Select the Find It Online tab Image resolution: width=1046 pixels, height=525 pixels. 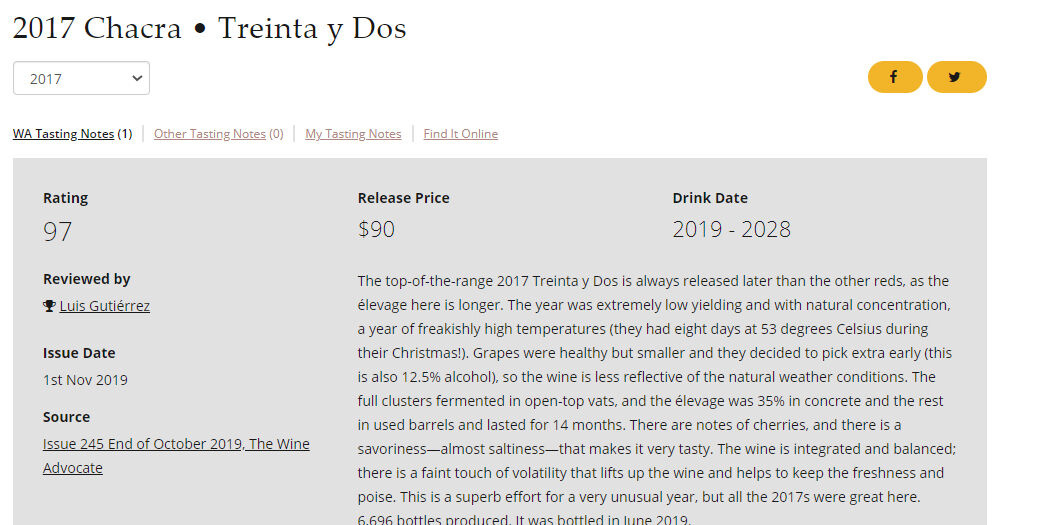[x=460, y=134]
